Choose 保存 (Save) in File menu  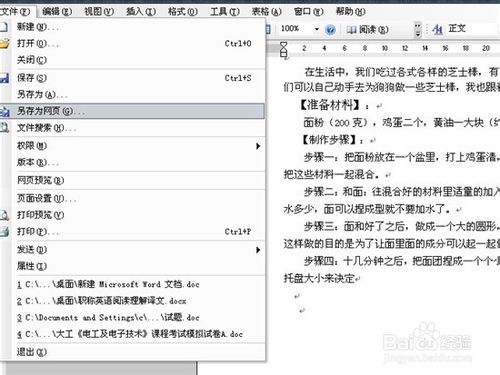(133, 78)
